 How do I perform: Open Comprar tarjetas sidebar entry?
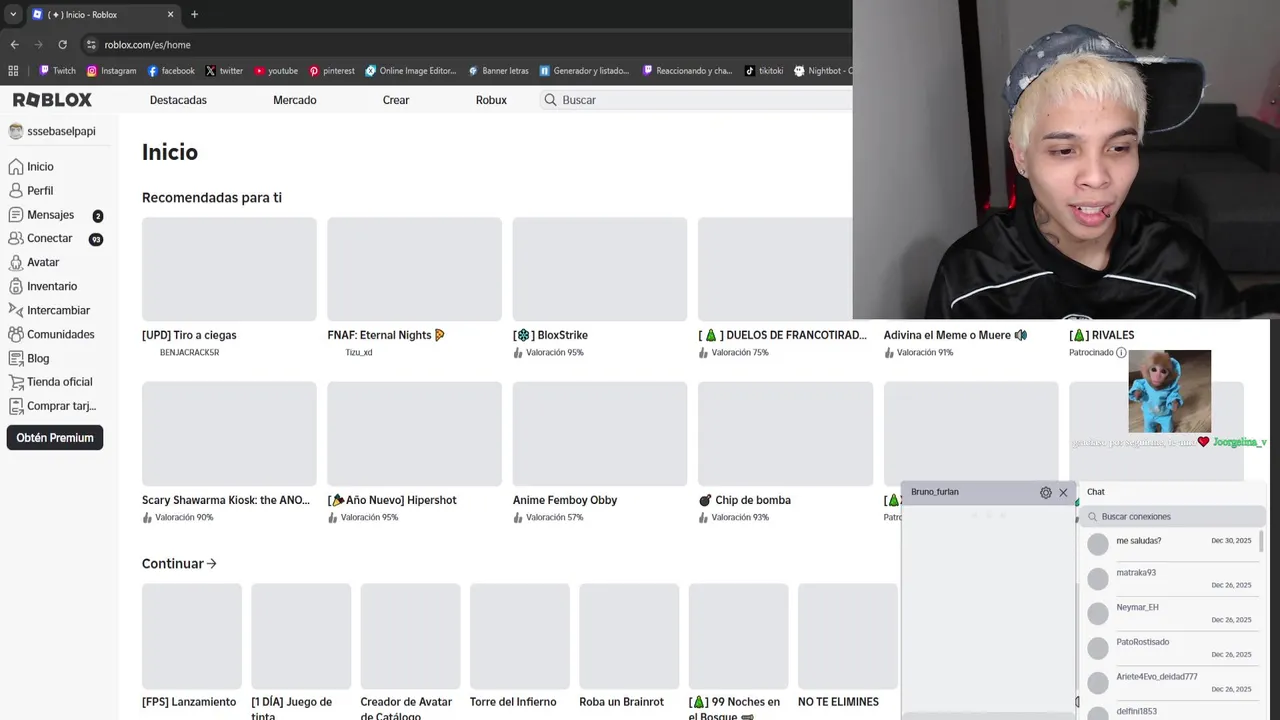tap(61, 406)
